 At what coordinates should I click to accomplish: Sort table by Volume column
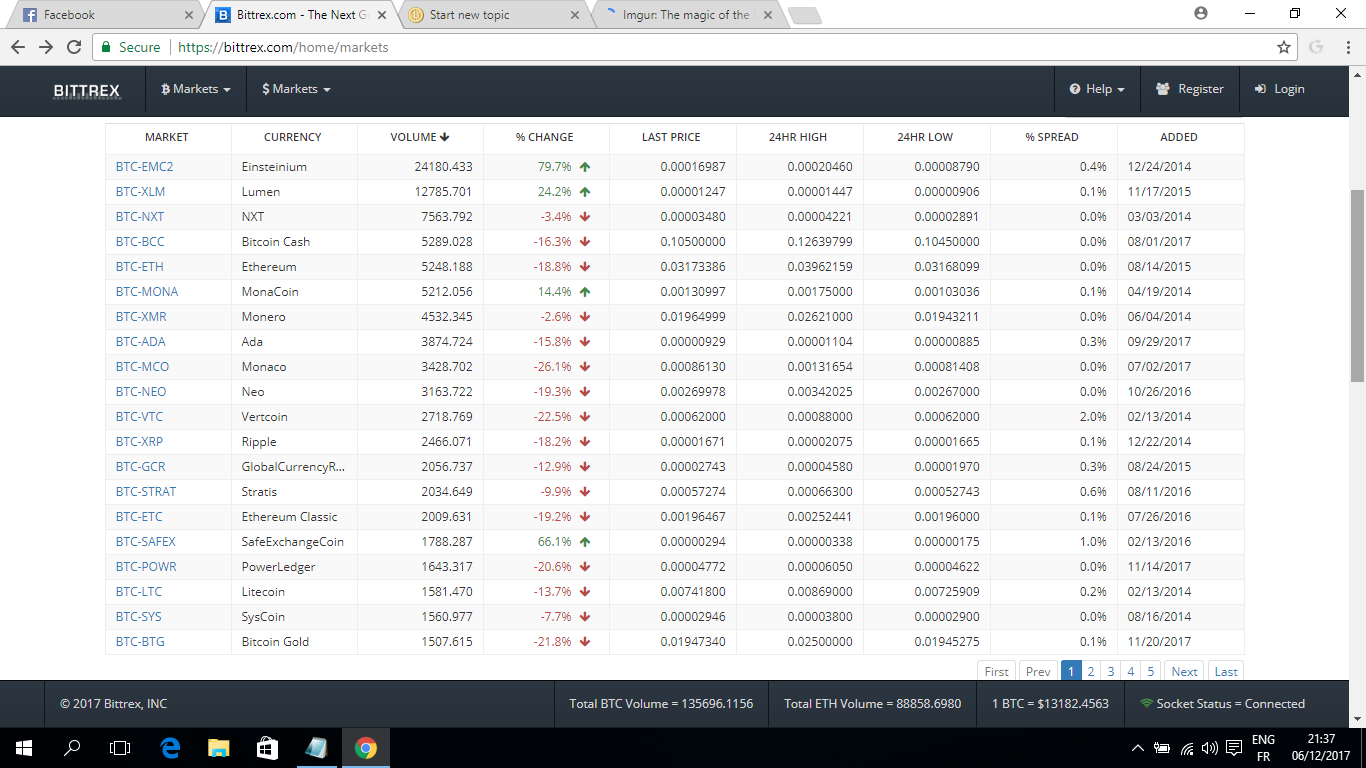tap(420, 137)
